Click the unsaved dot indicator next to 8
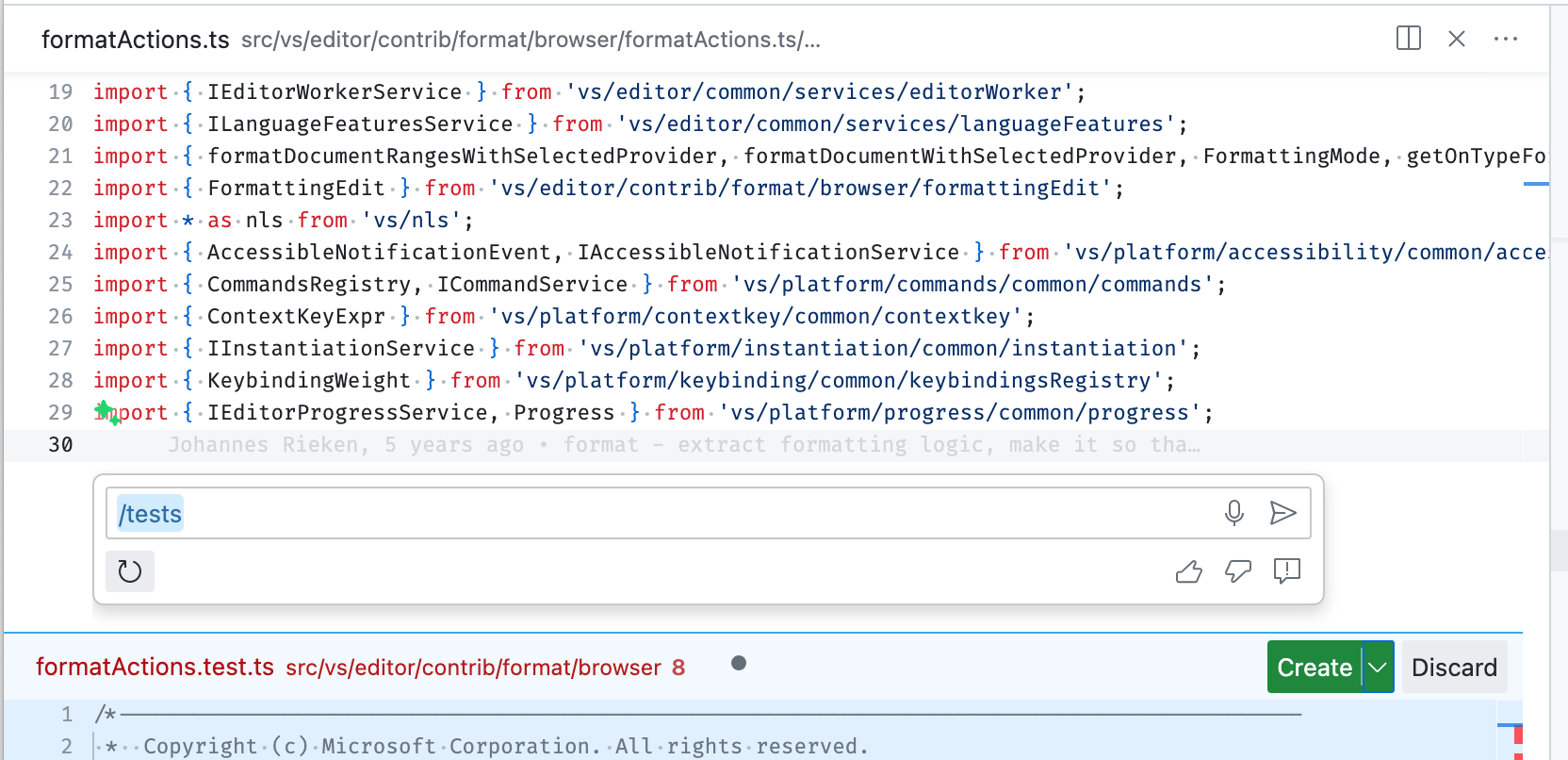The image size is (1568, 760). [739, 664]
